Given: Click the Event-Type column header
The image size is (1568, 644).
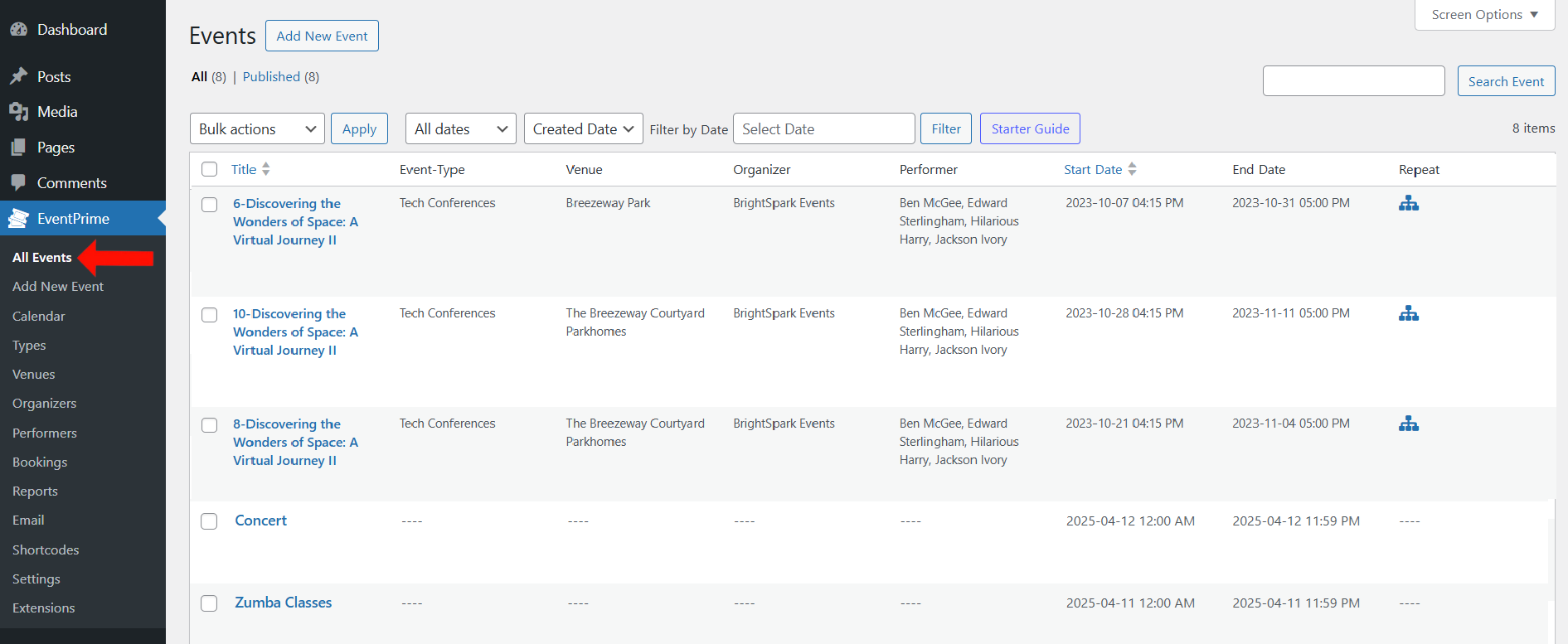Looking at the screenshot, I should [432, 169].
